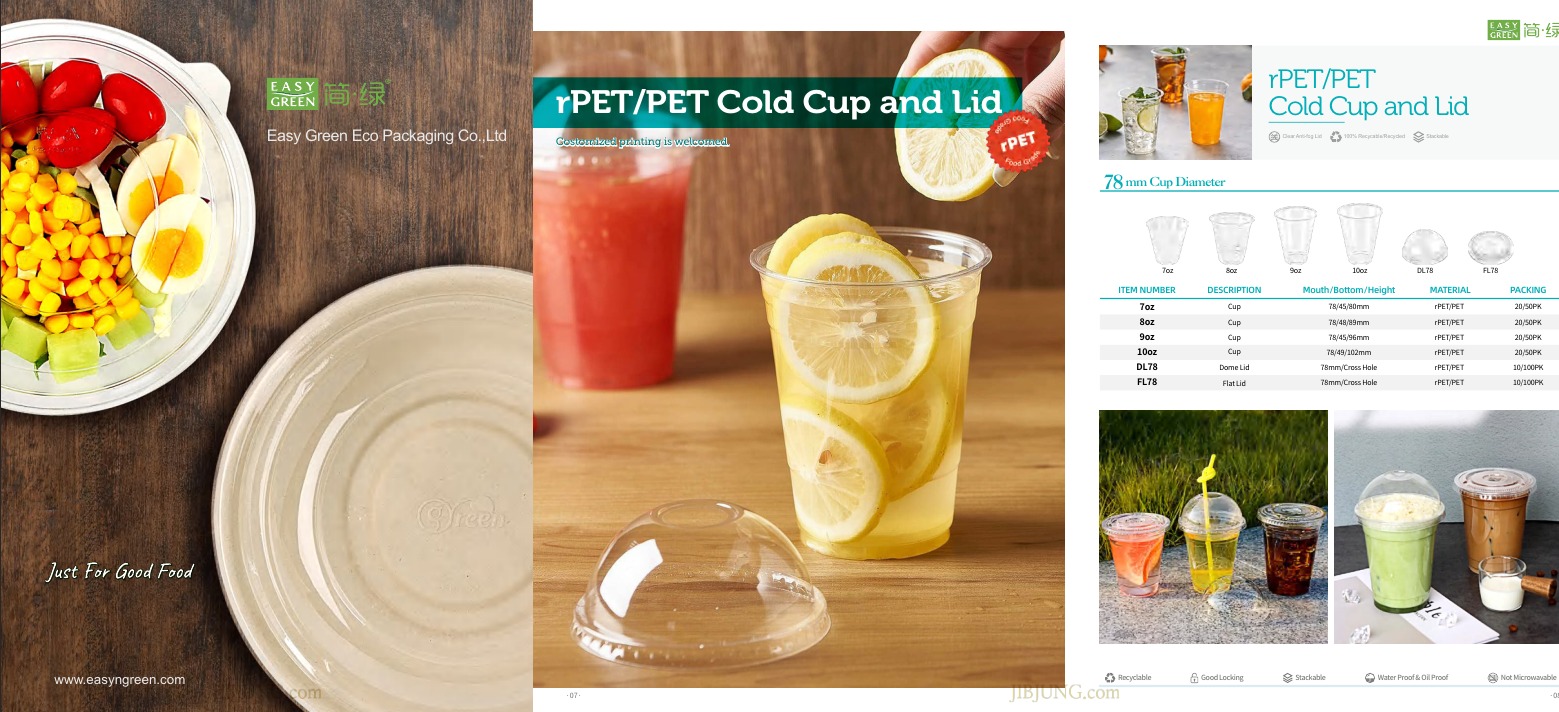Click the Clear Anti-fog Lid icon
The image size is (1559, 712).
pyautogui.click(x=1274, y=136)
